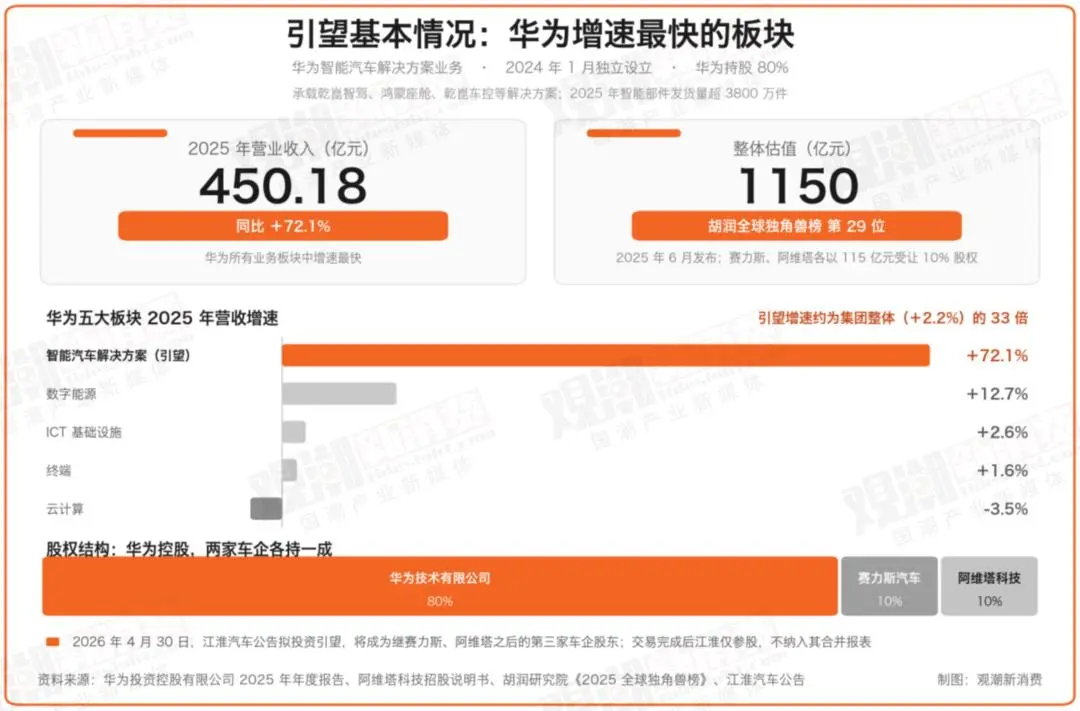Select the orange 引望 +72.1% bar
Viewport: 1080px width, 711px height.
point(606,356)
